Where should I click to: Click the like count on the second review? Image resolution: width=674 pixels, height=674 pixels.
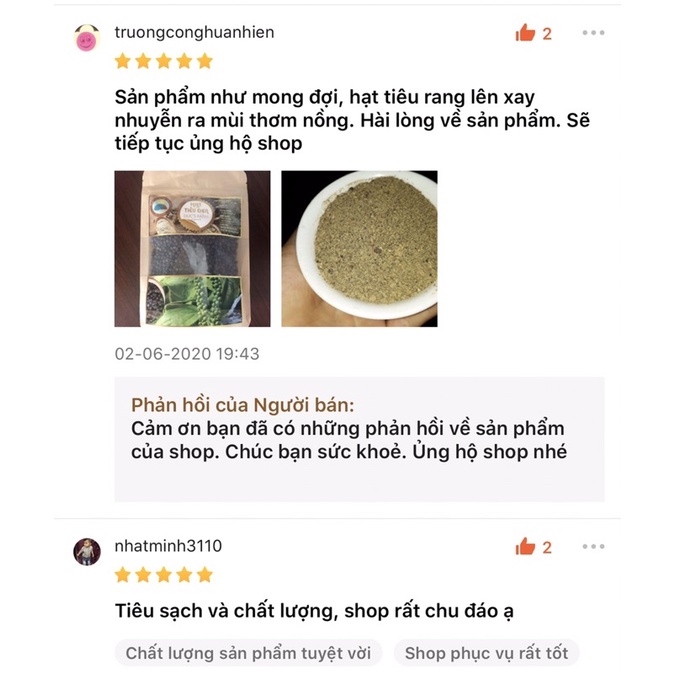coord(547,547)
